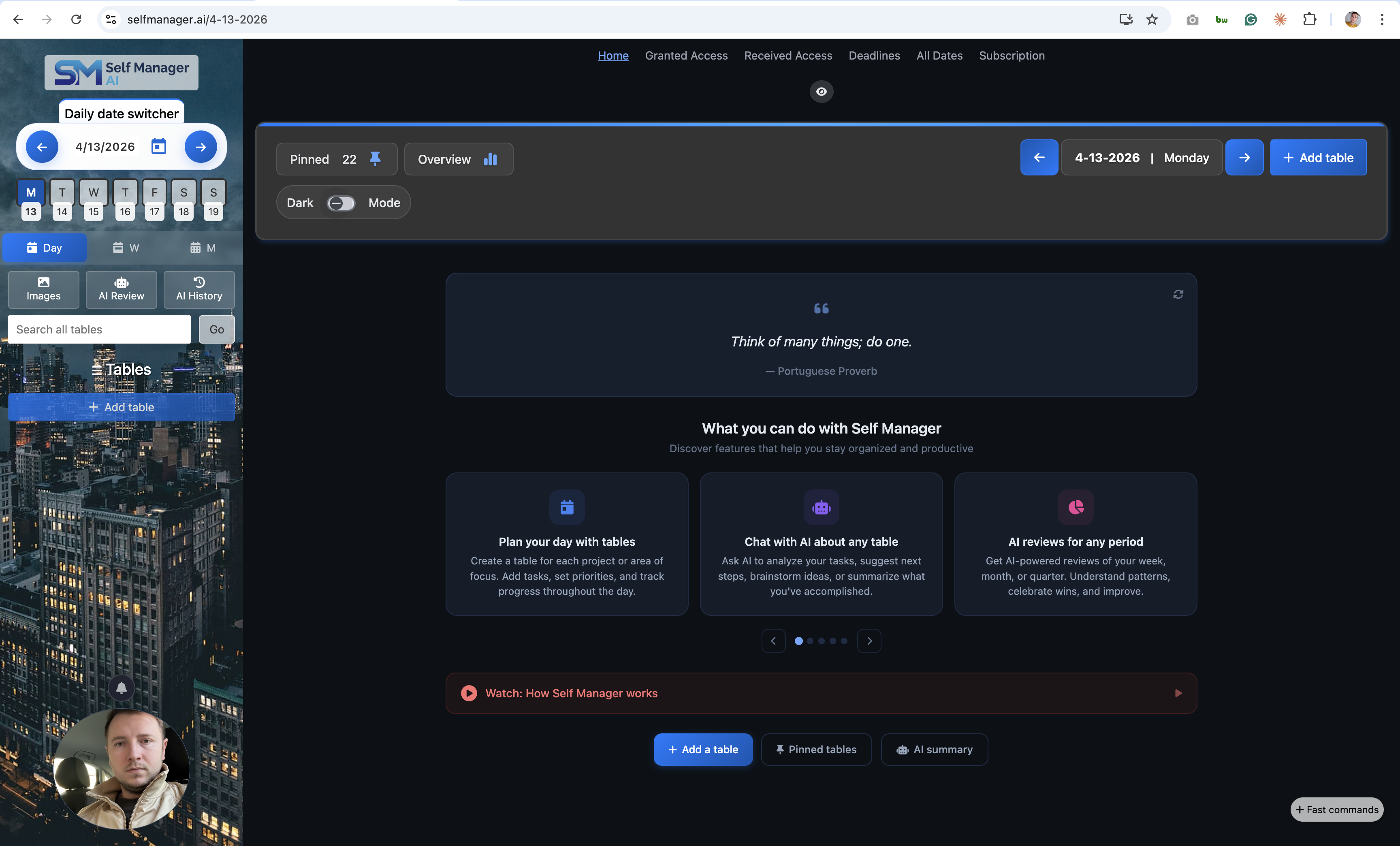The height and width of the screenshot is (846, 1400).
Task: Open browser extensions puzzle icon
Action: 1309,19
